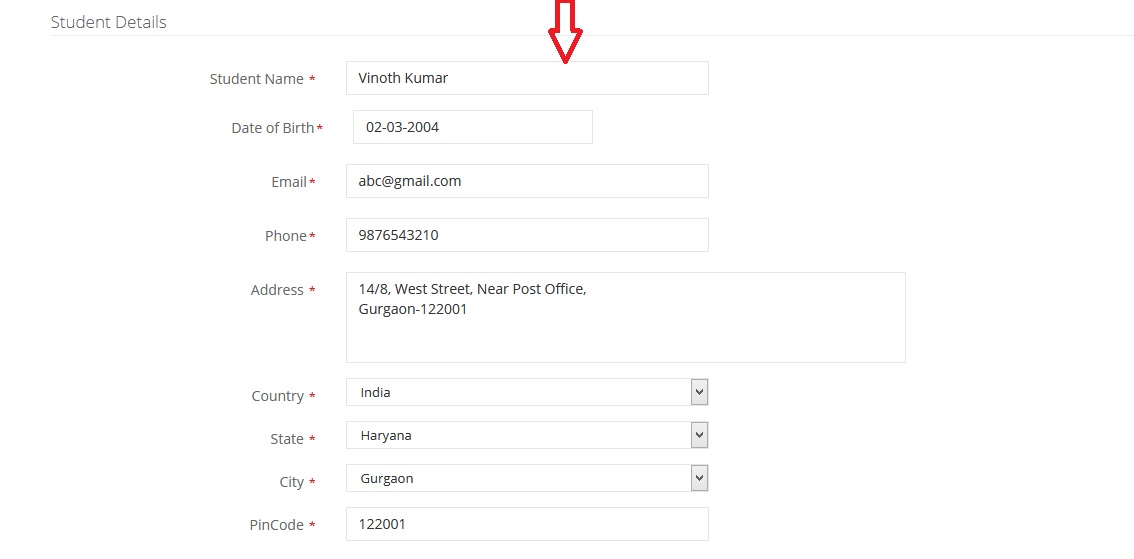Viewport: 1134px width, 559px height.
Task: Click the "Student Name" text label
Action: [x=256, y=79]
